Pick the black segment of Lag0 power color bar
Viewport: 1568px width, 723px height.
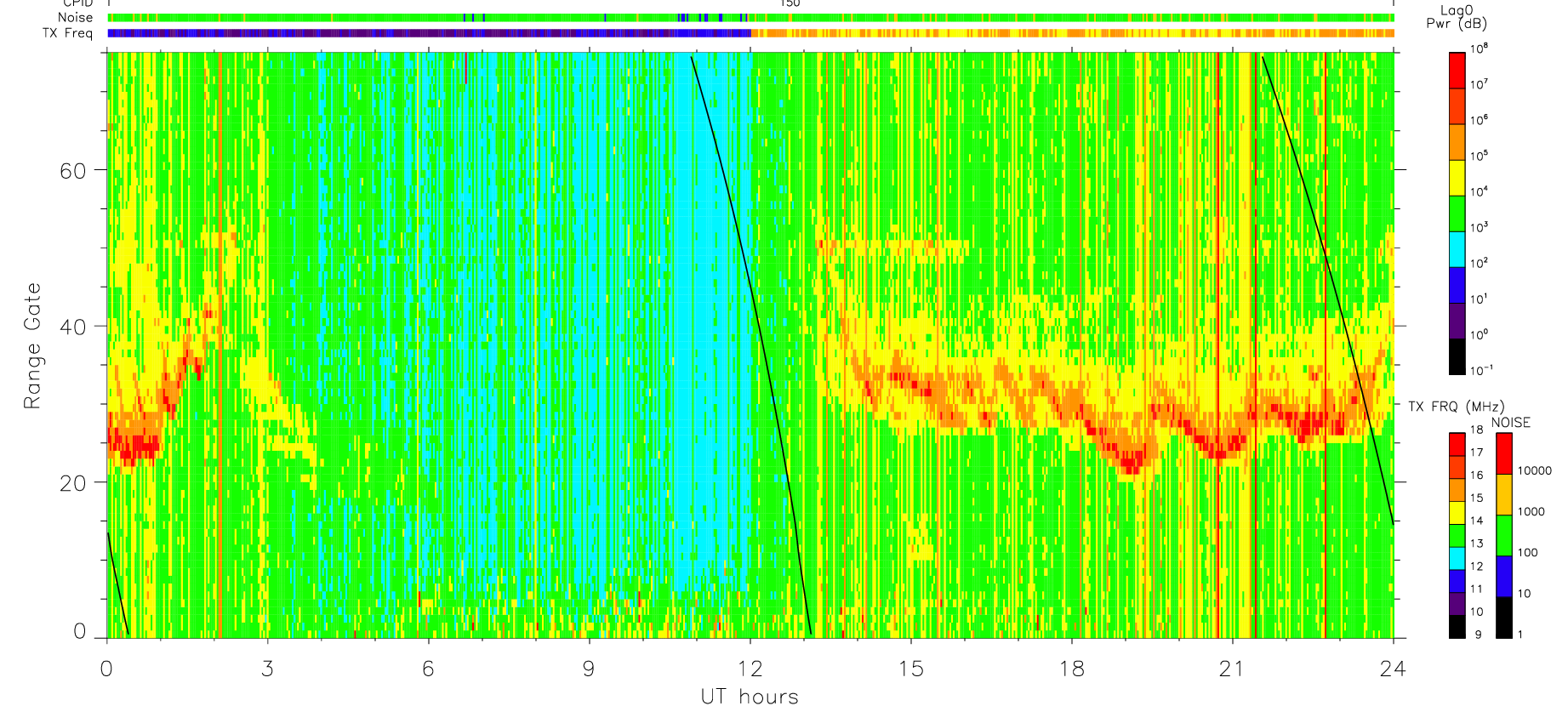[1457, 356]
